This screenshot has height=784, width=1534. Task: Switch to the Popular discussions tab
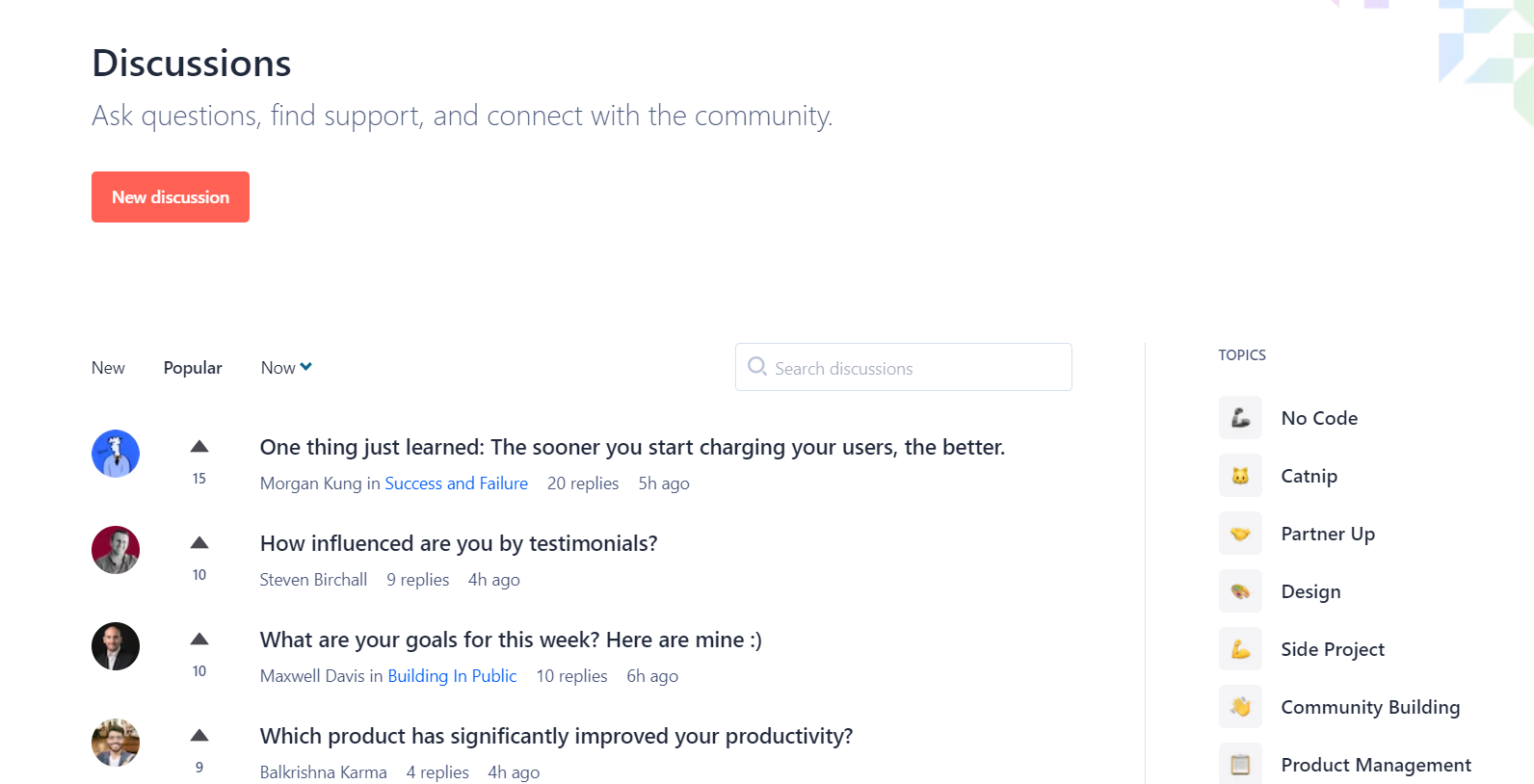193,368
